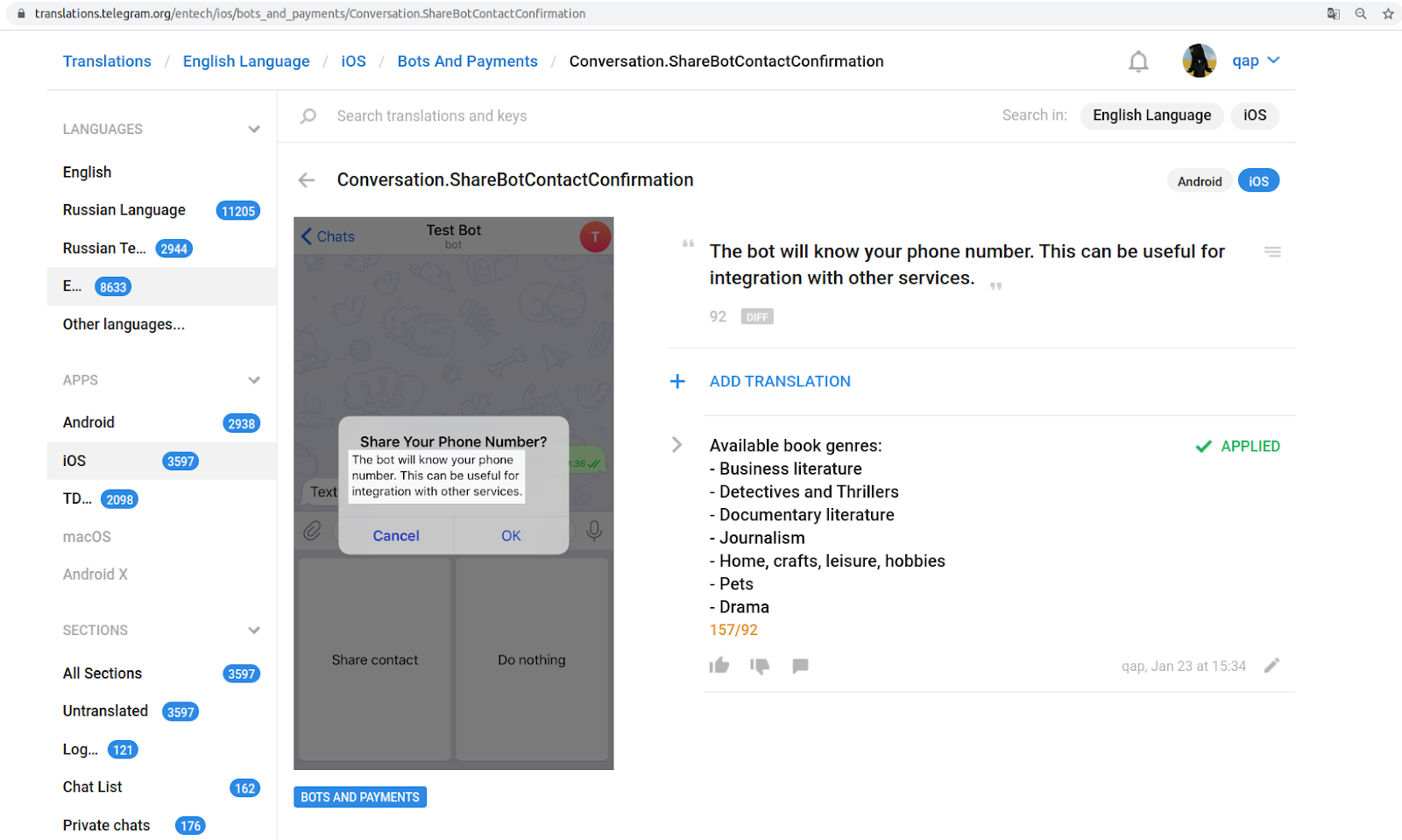Viewport: 1402px width, 840px height.
Task: Collapse the Apps section
Action: pyautogui.click(x=254, y=380)
